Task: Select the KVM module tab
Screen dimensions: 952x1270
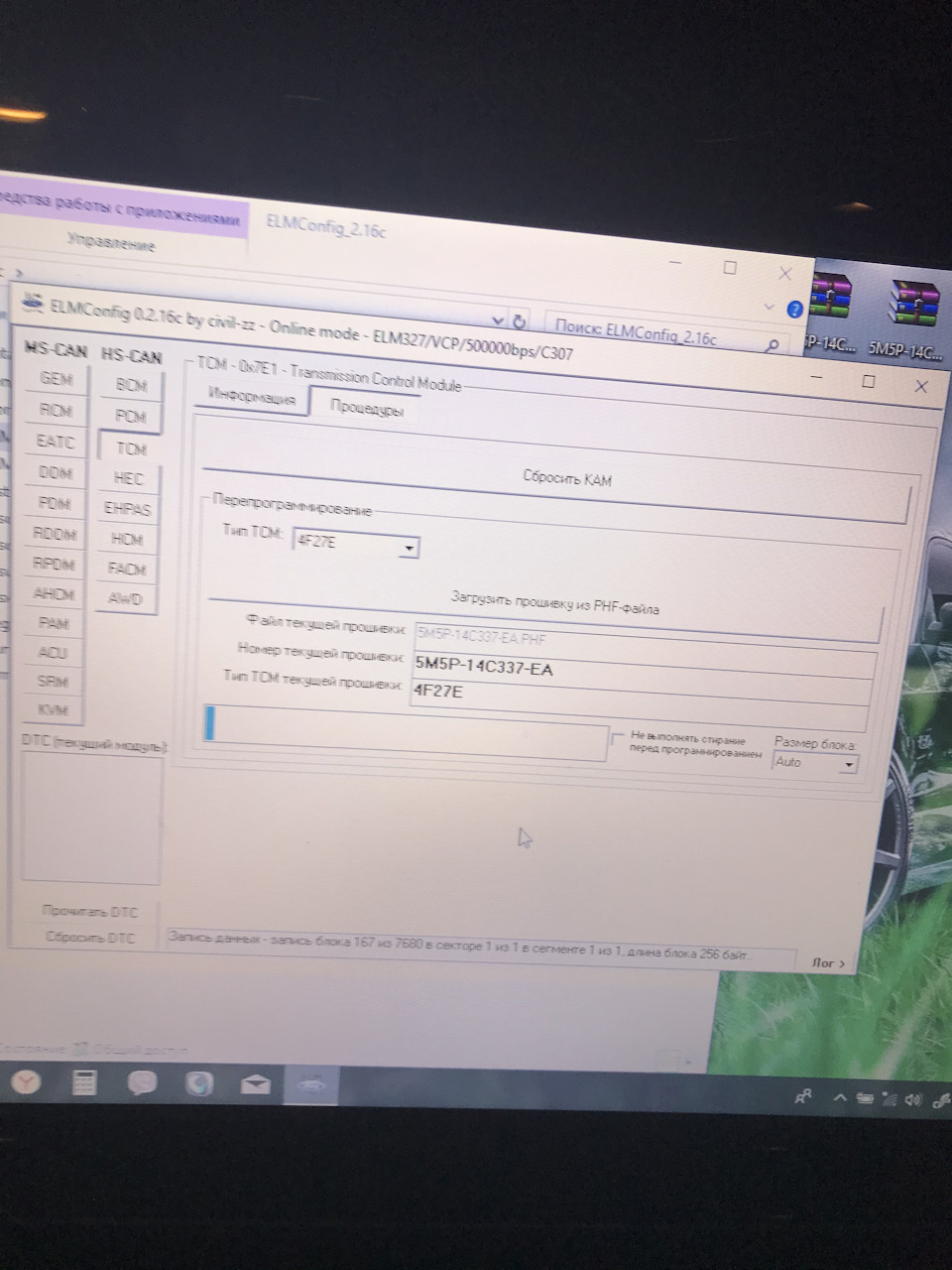Action: (55, 709)
